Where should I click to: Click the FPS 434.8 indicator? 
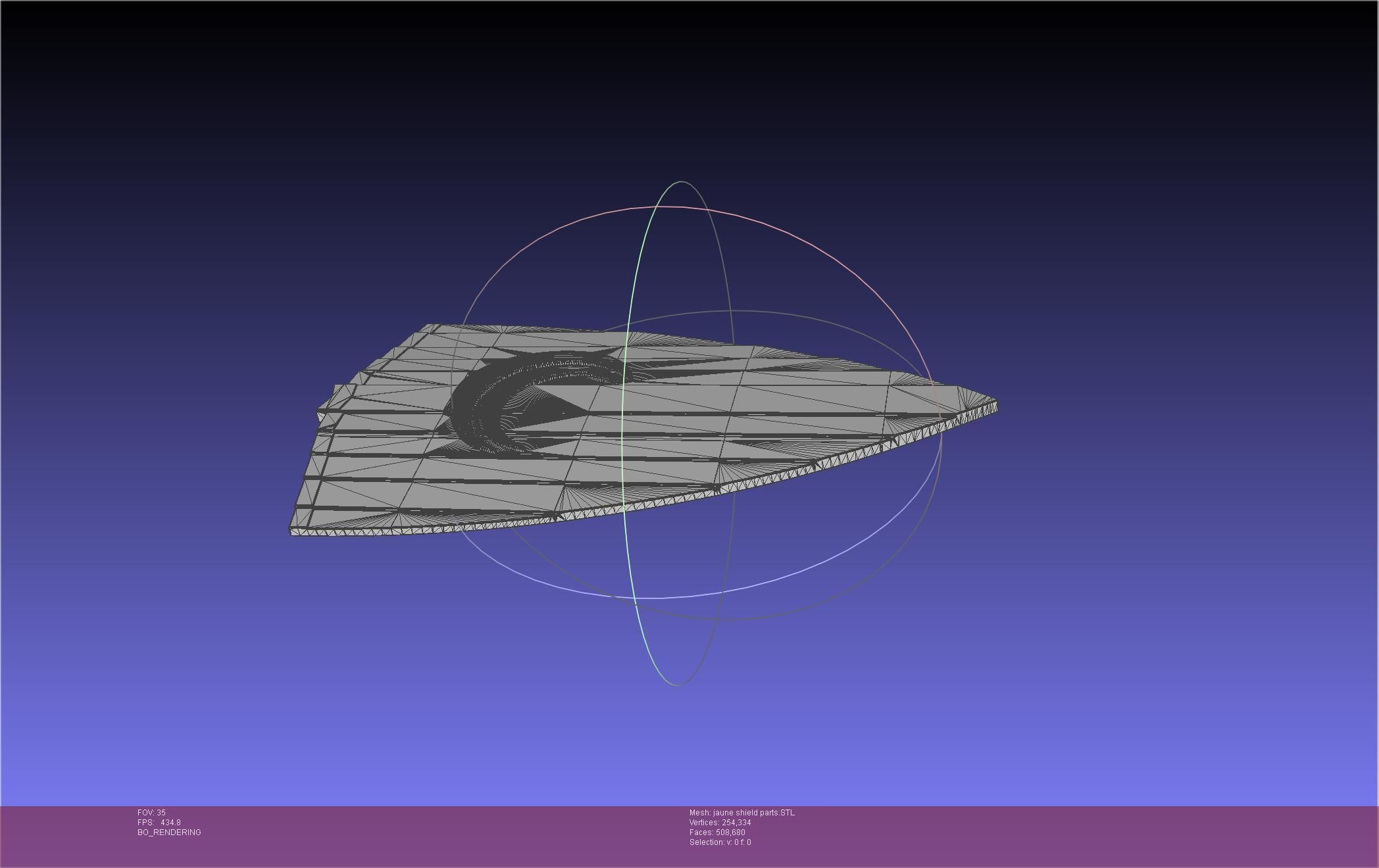(159, 823)
